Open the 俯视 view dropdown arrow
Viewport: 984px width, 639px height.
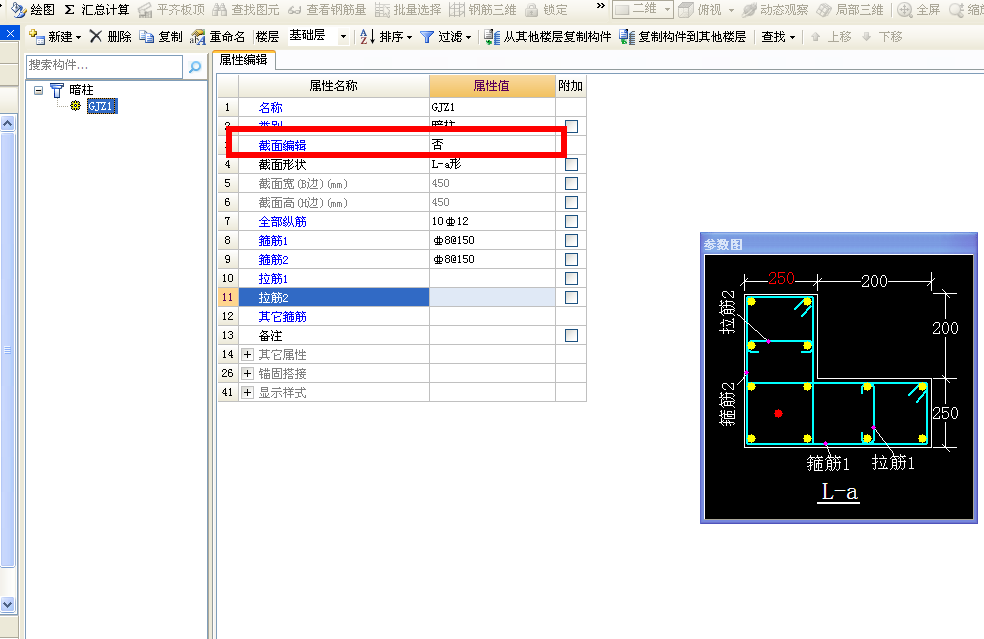pos(731,10)
